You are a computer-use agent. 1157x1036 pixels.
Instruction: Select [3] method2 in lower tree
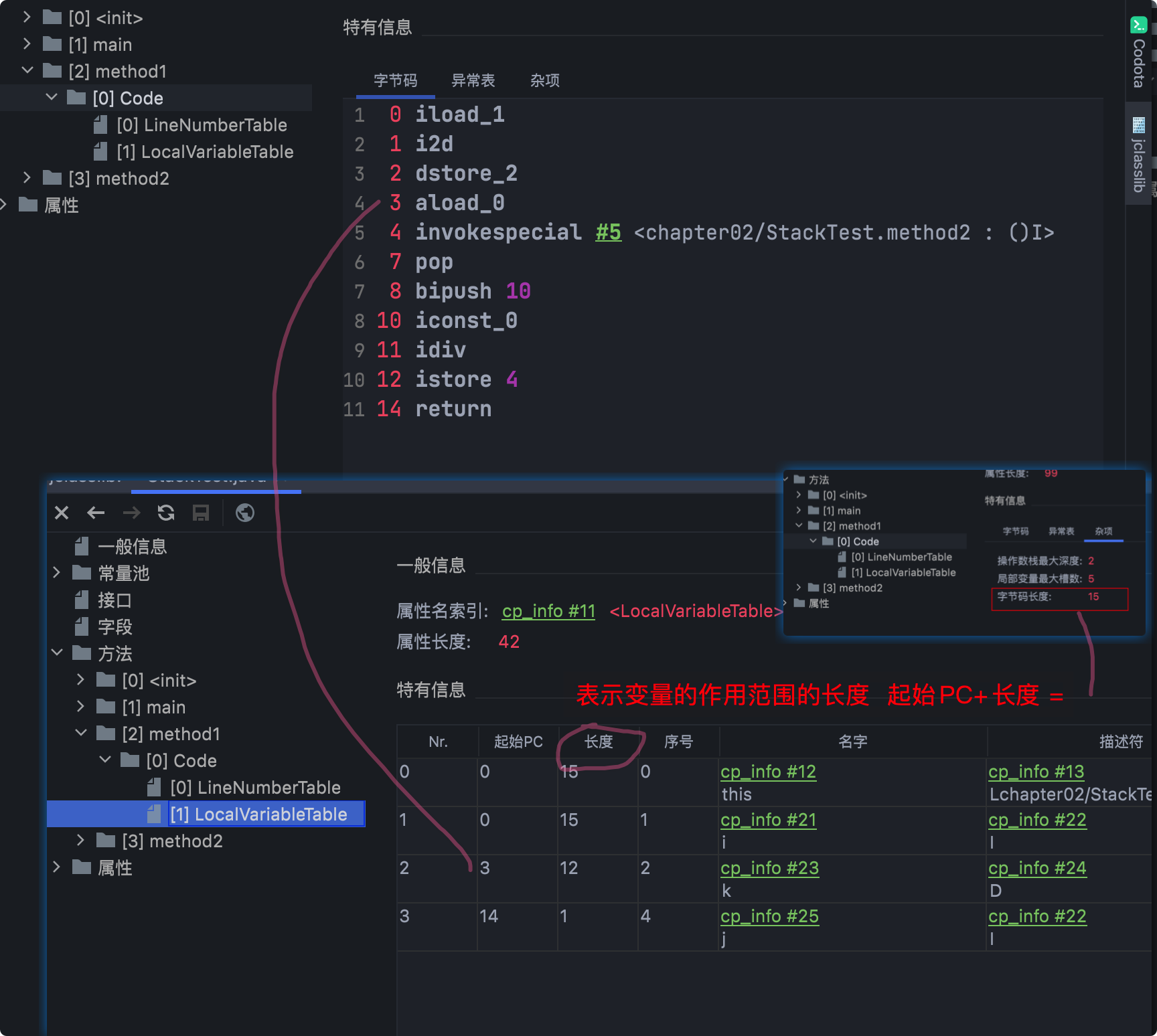172,841
